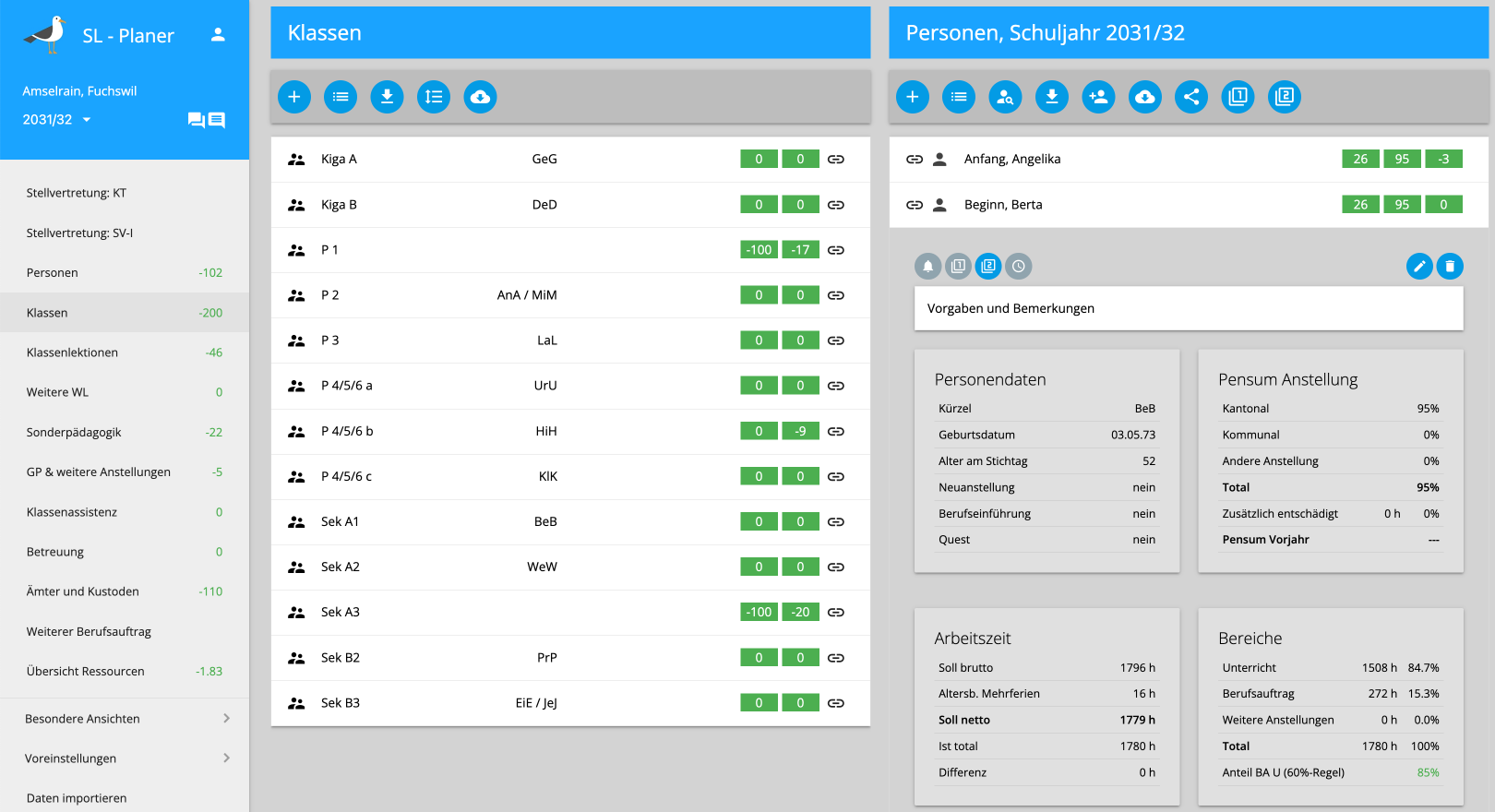Open the chat messages icon in sidebar header

[207, 120]
